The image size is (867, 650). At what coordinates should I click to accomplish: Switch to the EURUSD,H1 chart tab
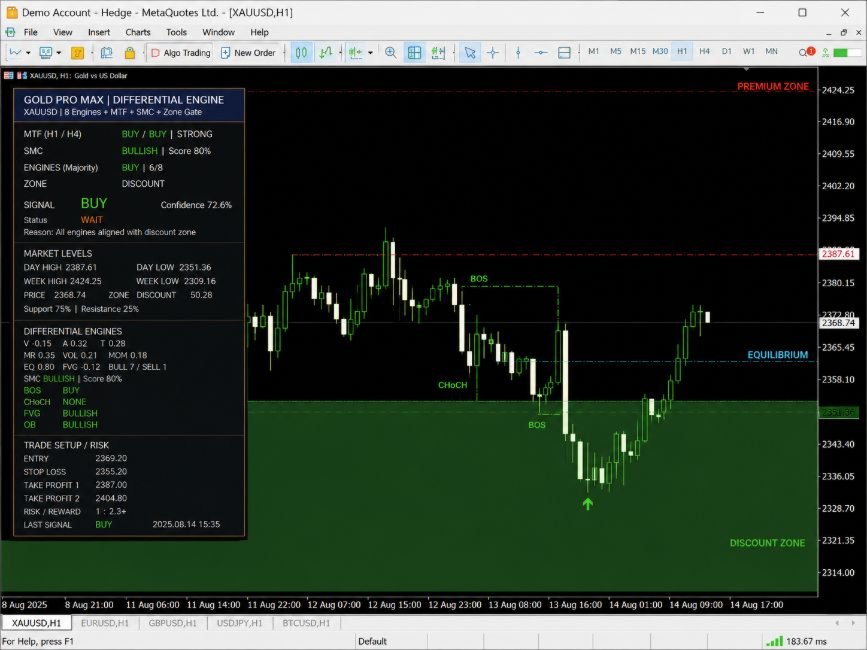click(x=105, y=623)
